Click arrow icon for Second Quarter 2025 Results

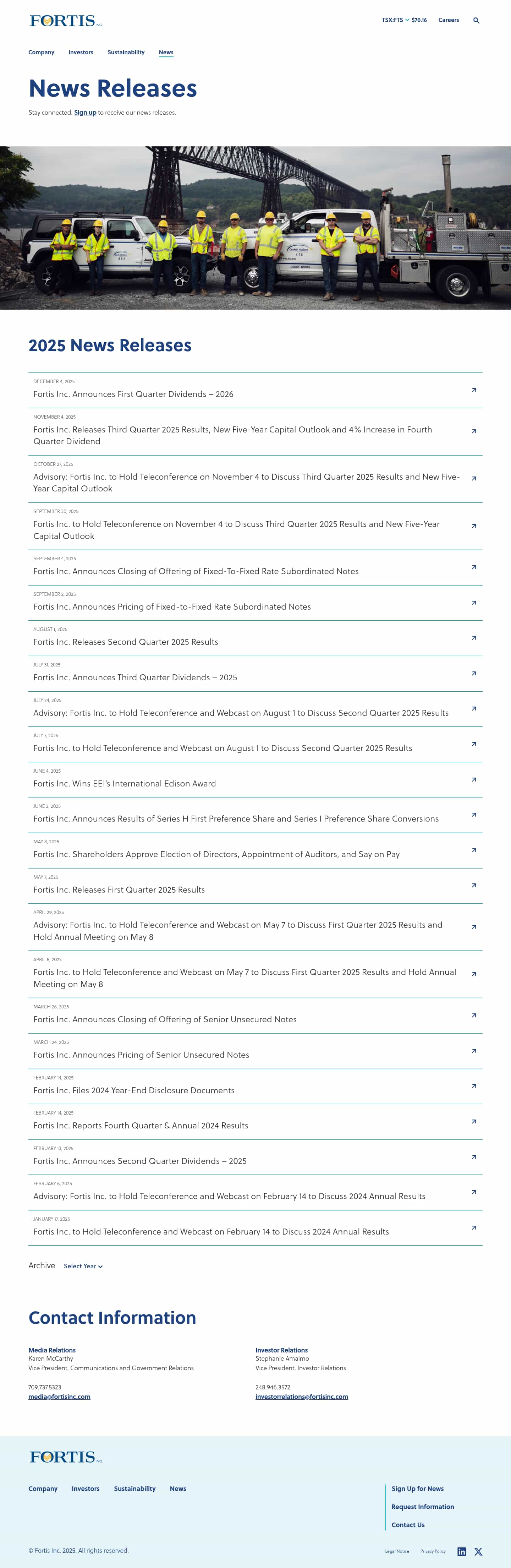pyautogui.click(x=474, y=638)
